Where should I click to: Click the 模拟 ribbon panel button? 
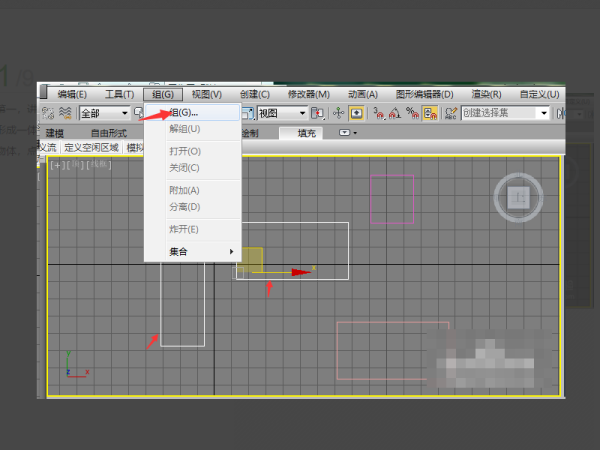pos(135,148)
